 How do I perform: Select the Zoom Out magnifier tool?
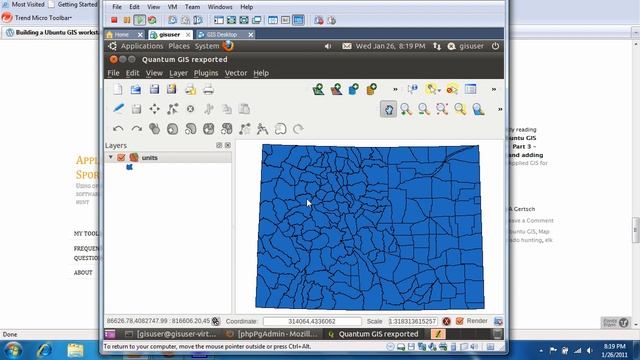[424, 109]
